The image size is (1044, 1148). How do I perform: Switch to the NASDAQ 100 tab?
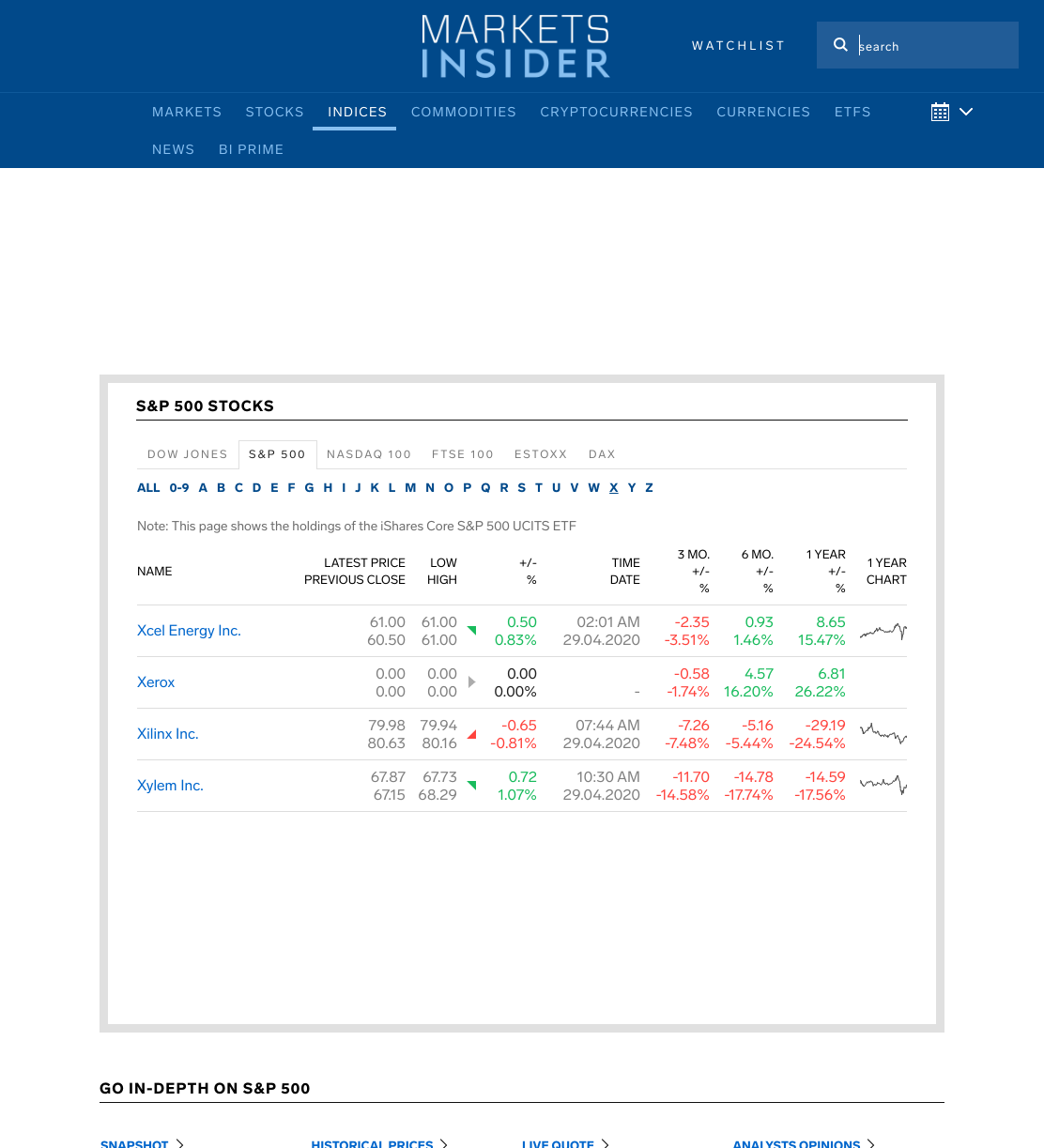pos(369,454)
